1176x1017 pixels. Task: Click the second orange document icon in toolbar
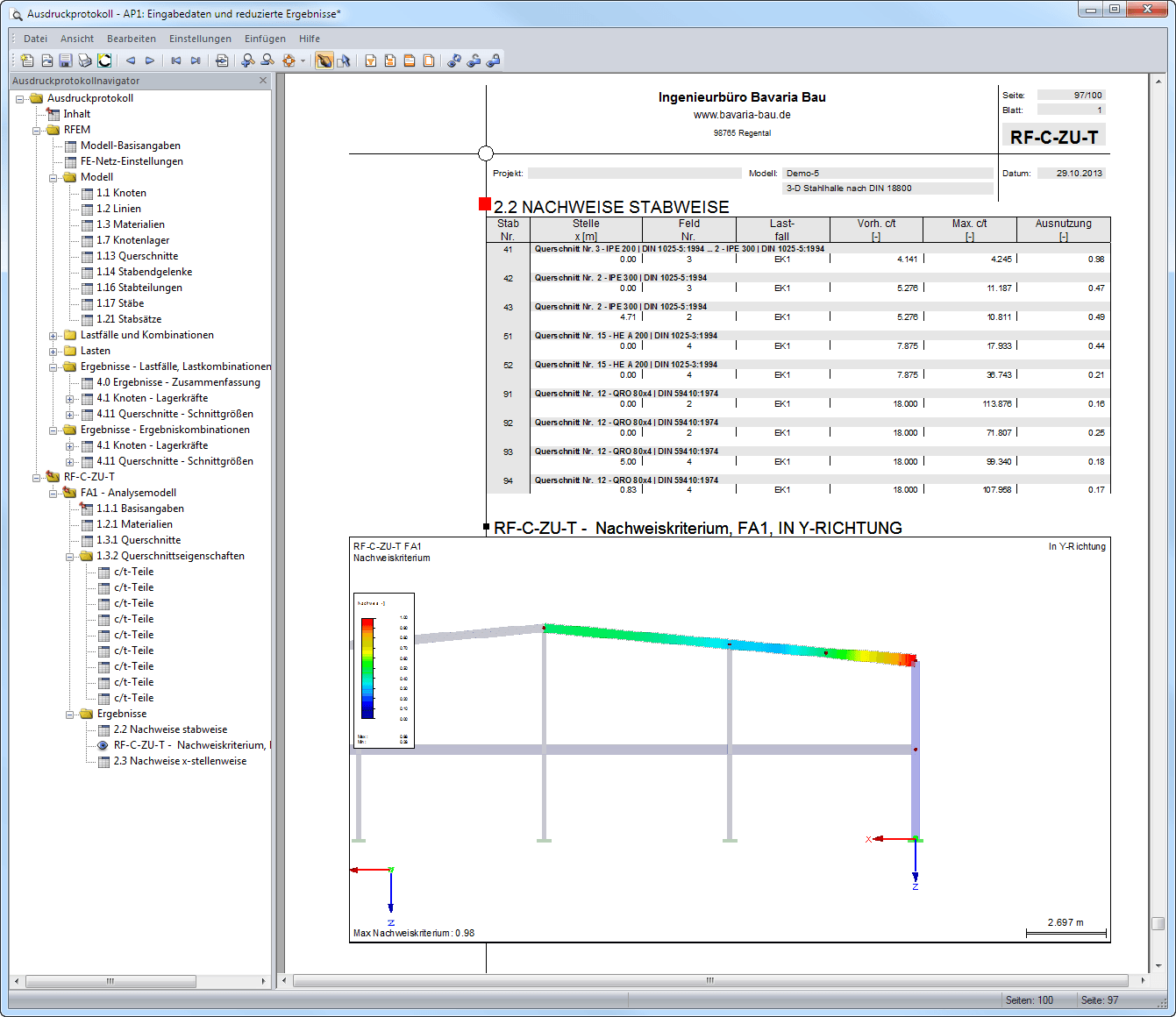coord(390,60)
